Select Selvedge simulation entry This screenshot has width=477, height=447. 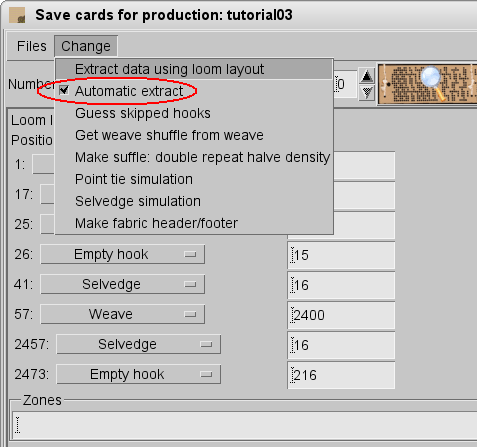194,201
